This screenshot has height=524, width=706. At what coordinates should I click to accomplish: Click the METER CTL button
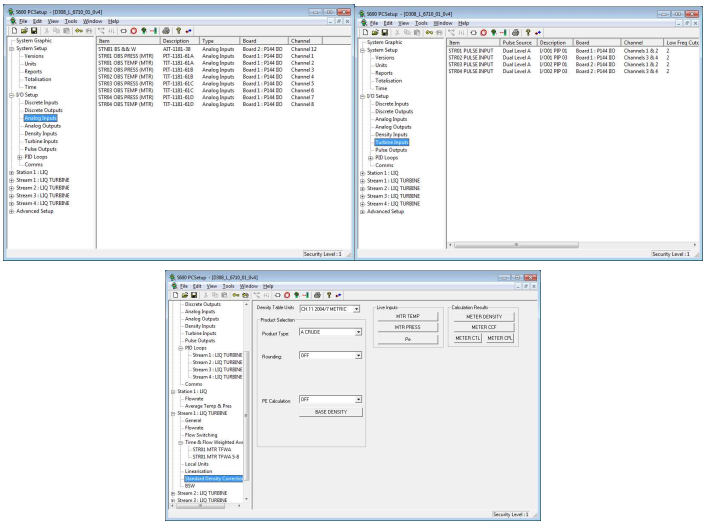tap(467, 338)
